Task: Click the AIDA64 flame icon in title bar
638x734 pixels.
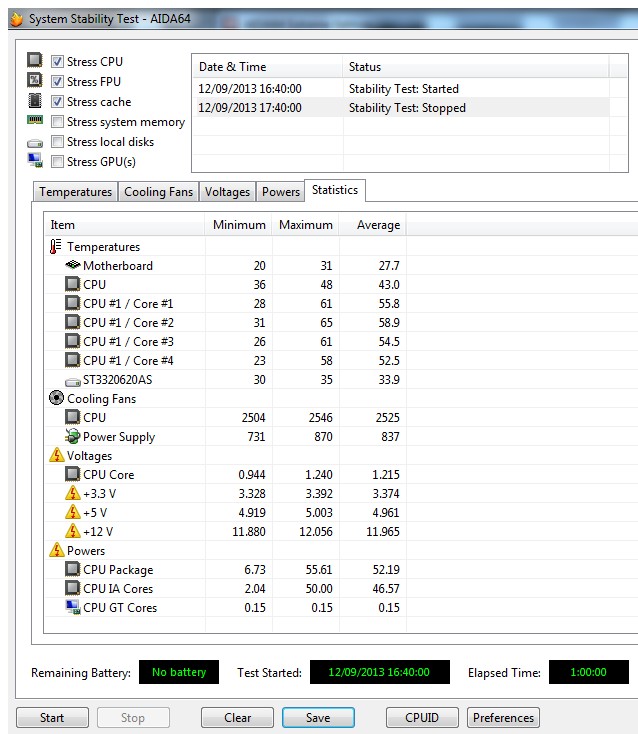Action: (16, 19)
